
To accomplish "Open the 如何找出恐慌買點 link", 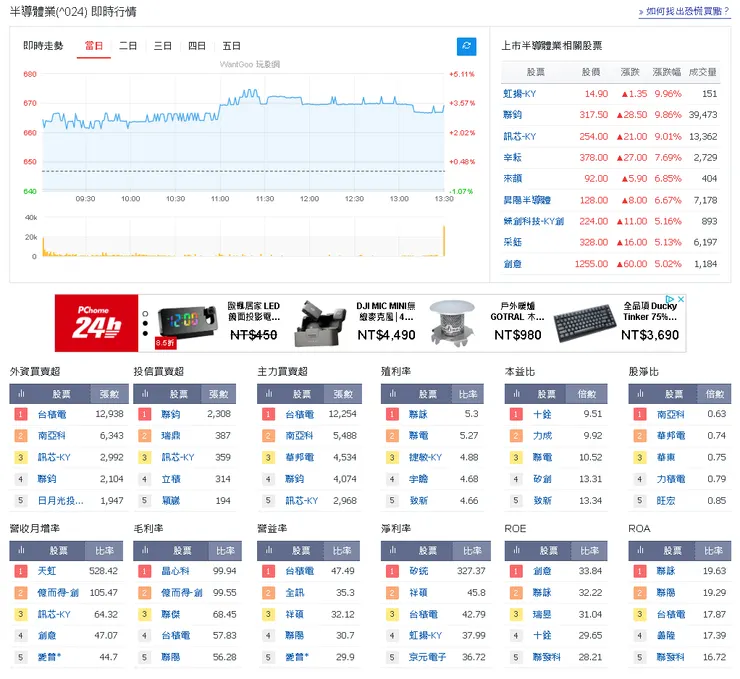I will pyautogui.click(x=684, y=11).
